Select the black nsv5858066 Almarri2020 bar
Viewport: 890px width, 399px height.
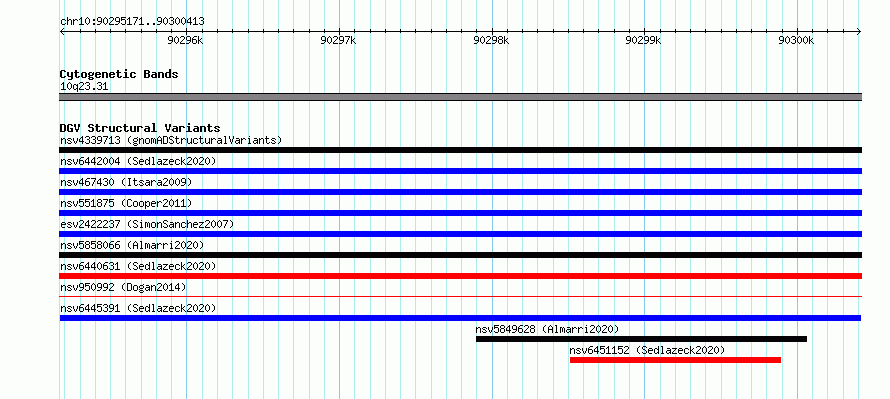click(x=460, y=255)
